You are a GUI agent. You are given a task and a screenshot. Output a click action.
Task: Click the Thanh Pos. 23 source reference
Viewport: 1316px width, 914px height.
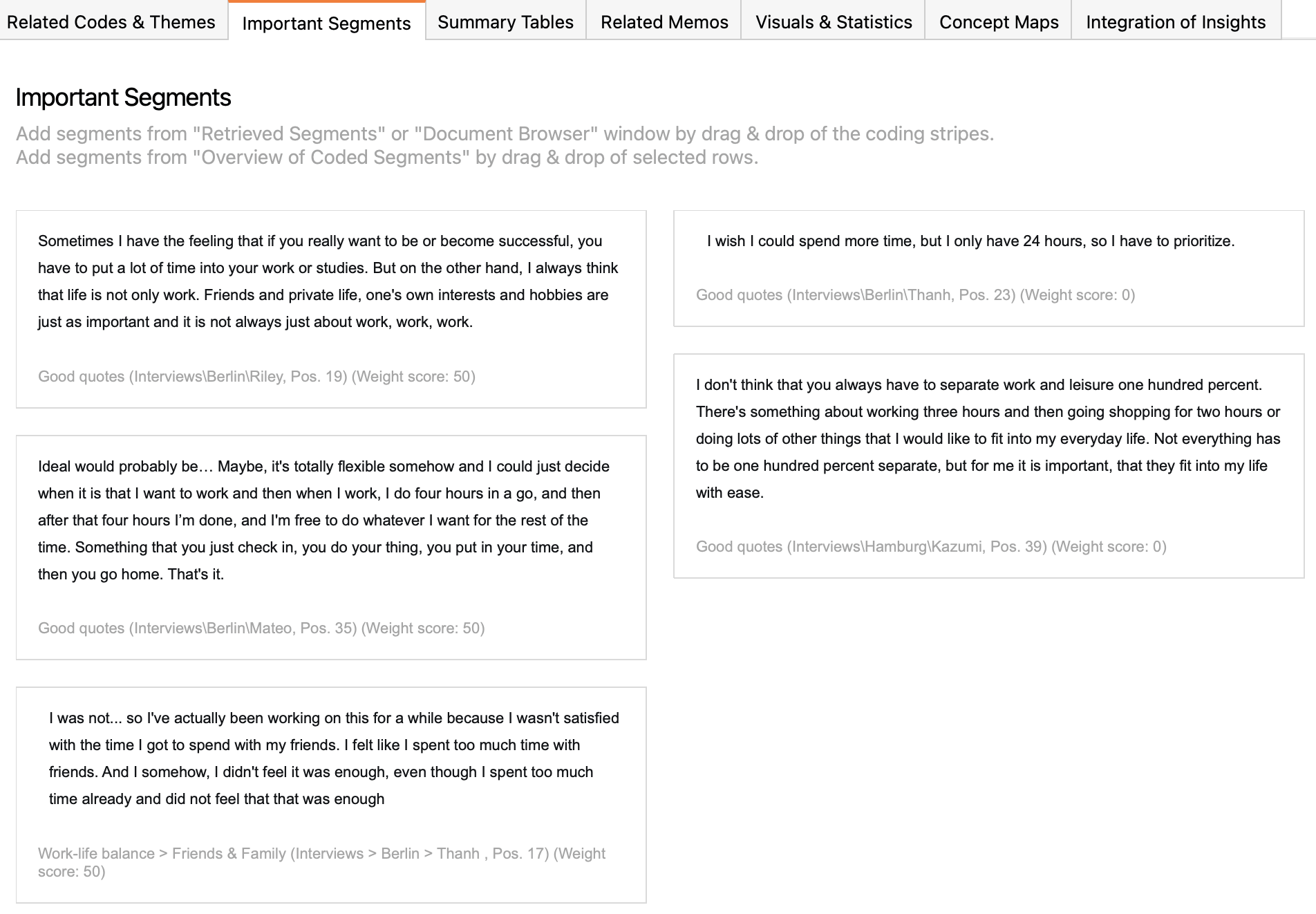pos(915,295)
